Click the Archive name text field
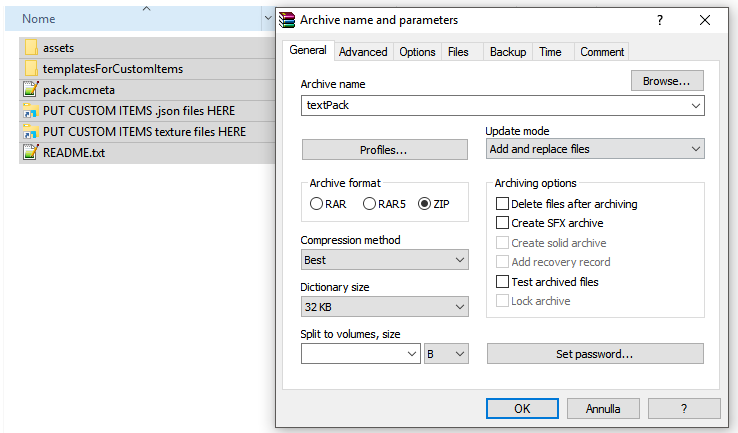The width and height of the screenshot is (738, 433). [495, 105]
